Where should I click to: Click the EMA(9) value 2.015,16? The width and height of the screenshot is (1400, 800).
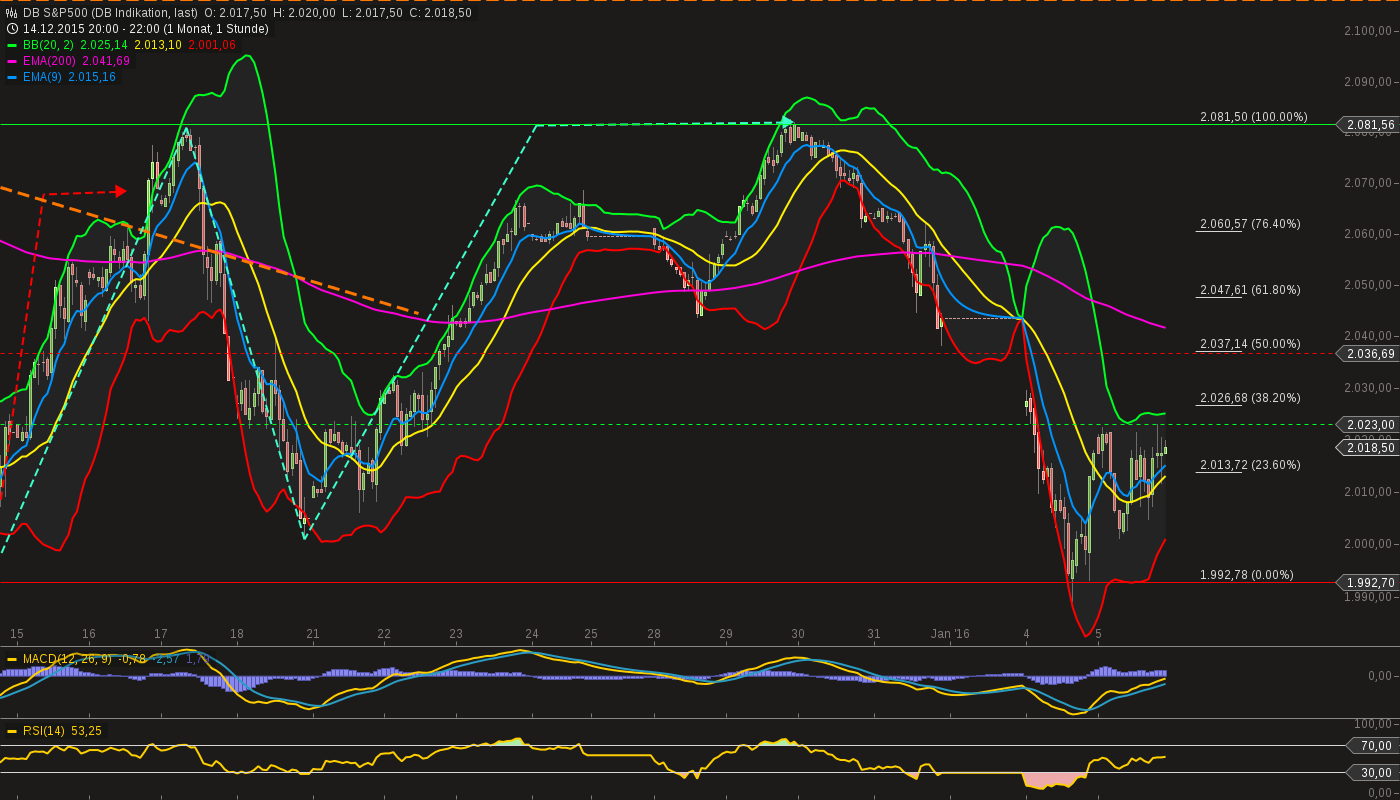pyautogui.click(x=92, y=77)
